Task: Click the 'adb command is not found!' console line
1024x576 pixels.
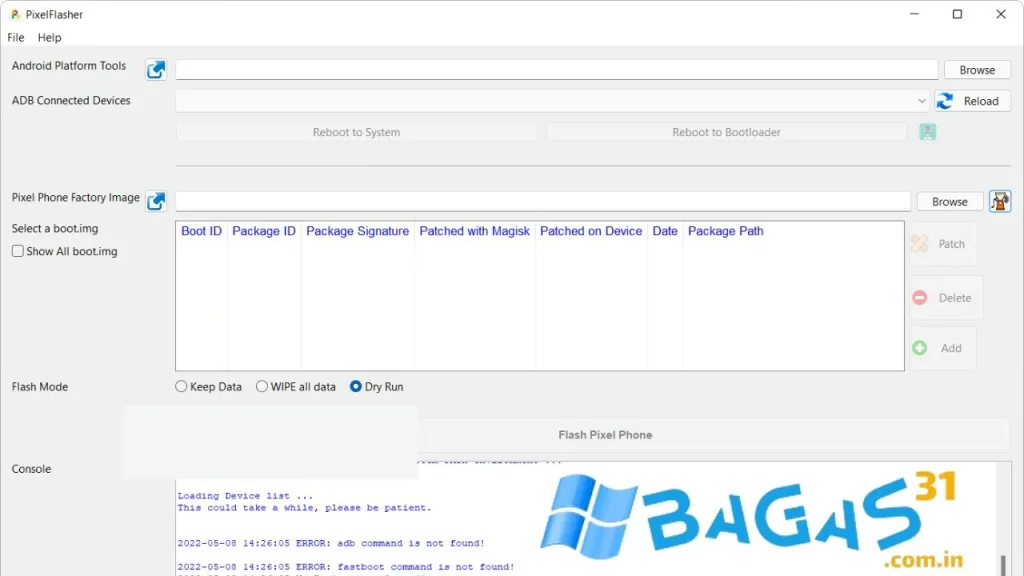Action: click(331, 543)
